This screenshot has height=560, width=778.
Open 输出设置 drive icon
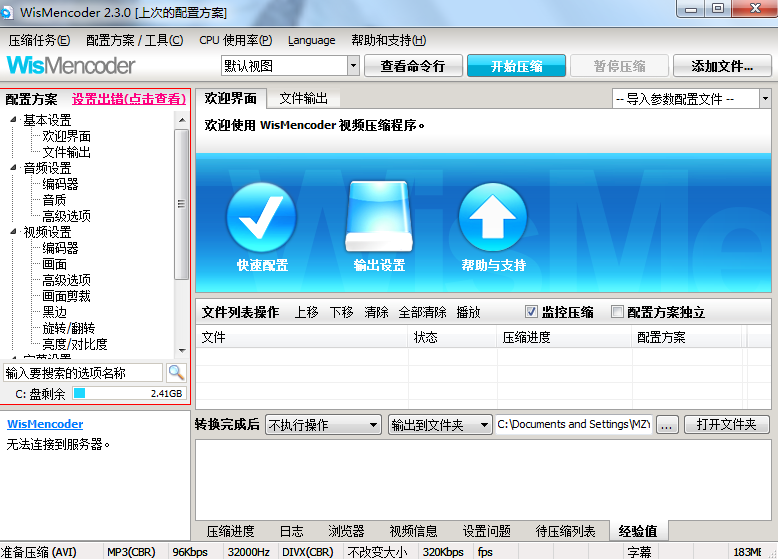pos(379,216)
